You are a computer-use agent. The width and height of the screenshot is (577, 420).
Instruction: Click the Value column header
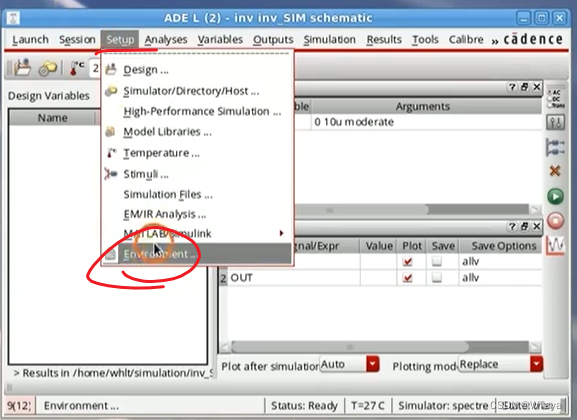[379, 246]
